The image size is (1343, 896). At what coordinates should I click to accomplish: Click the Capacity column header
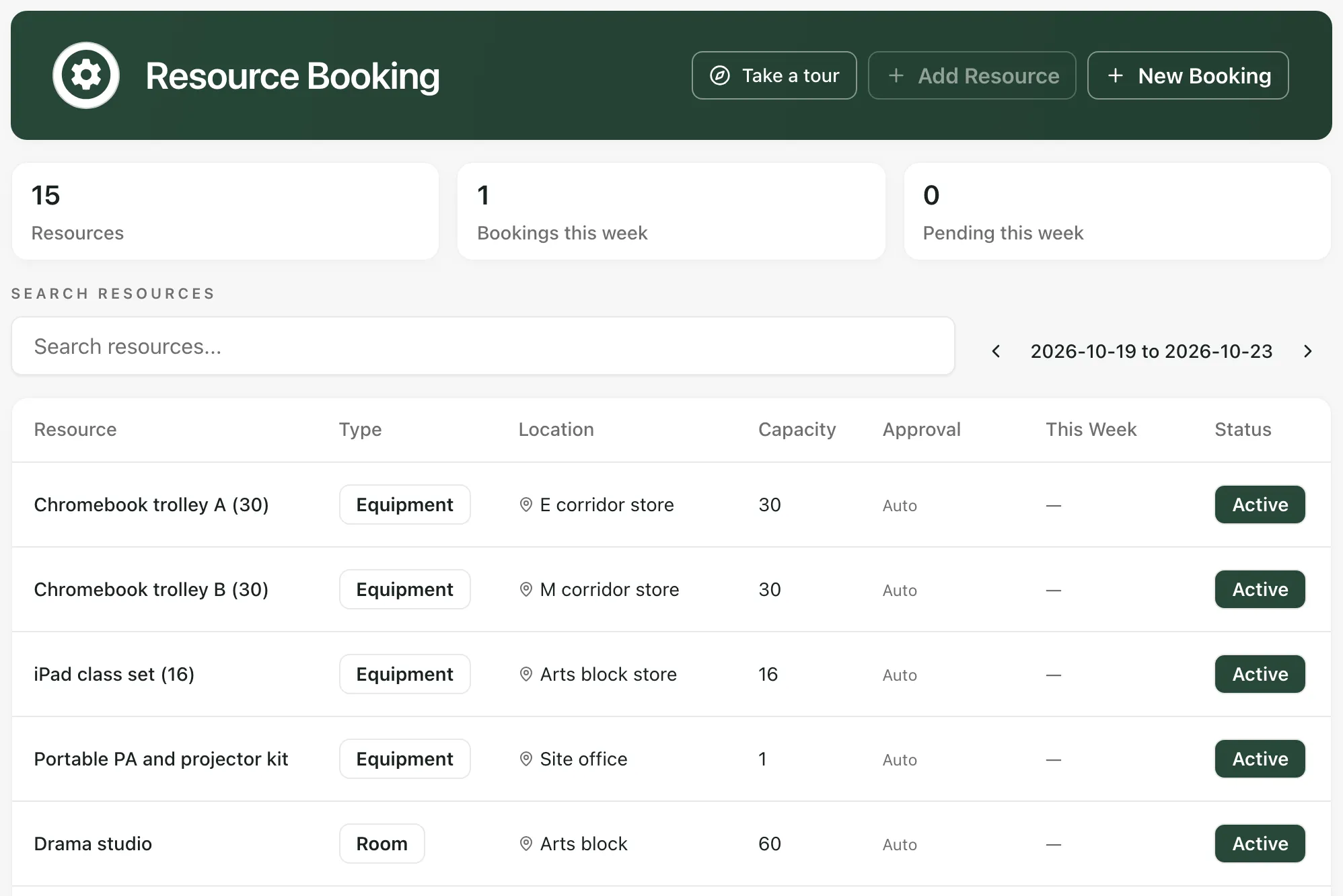pos(797,429)
